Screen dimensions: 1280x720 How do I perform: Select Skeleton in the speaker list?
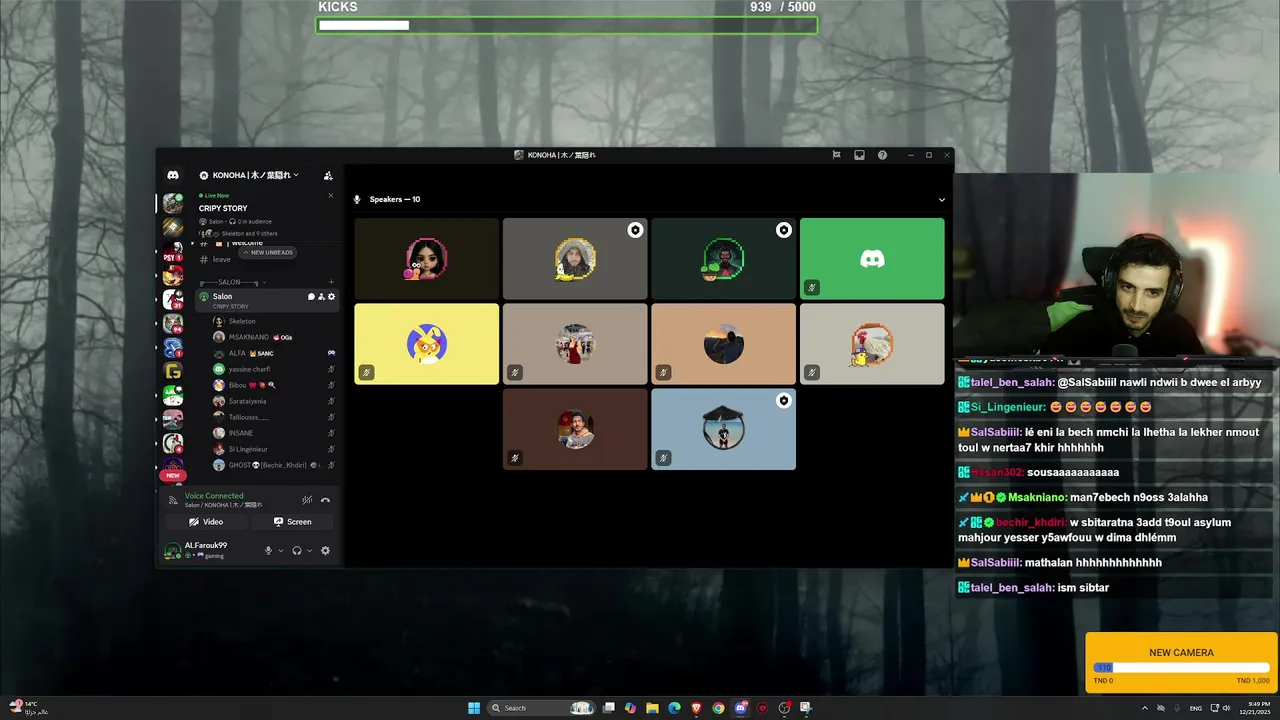coord(274,321)
